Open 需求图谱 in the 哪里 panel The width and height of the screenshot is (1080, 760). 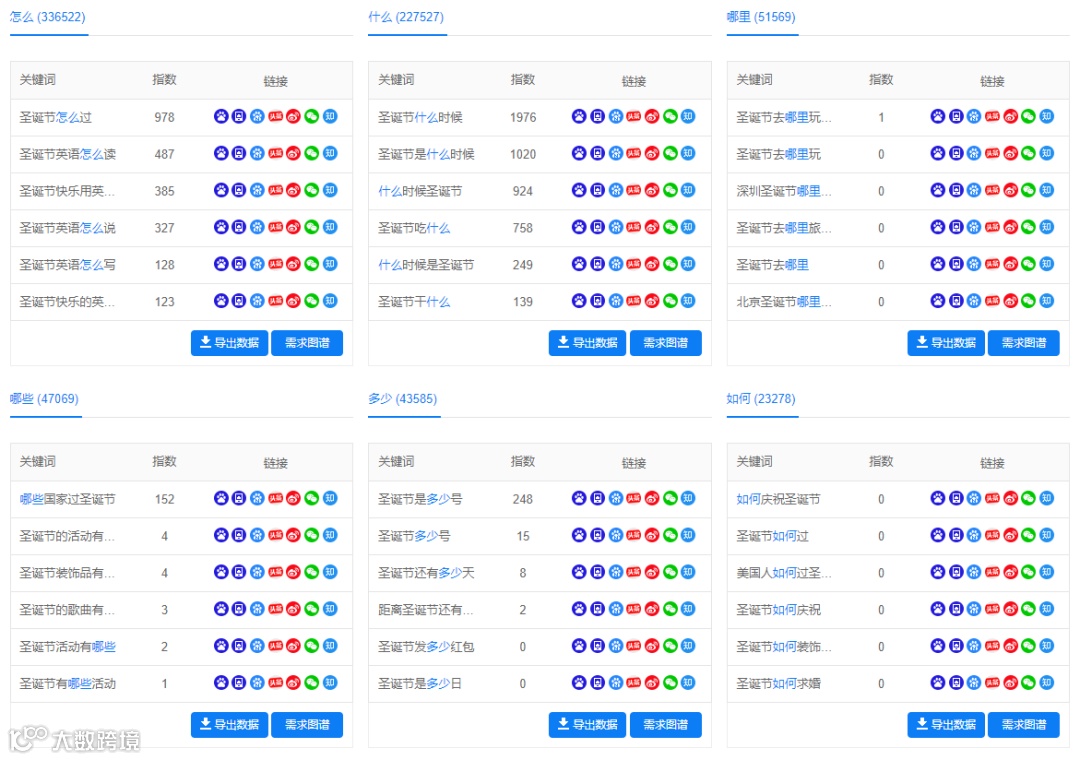click(1024, 342)
